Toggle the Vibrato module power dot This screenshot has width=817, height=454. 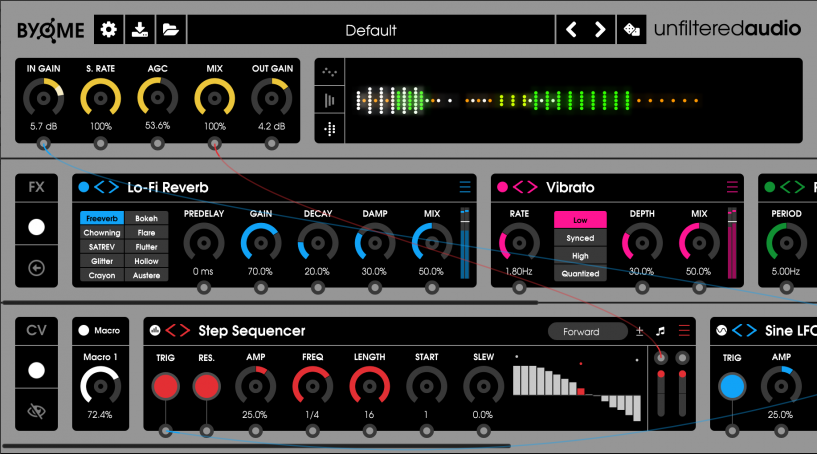pyautogui.click(x=503, y=187)
